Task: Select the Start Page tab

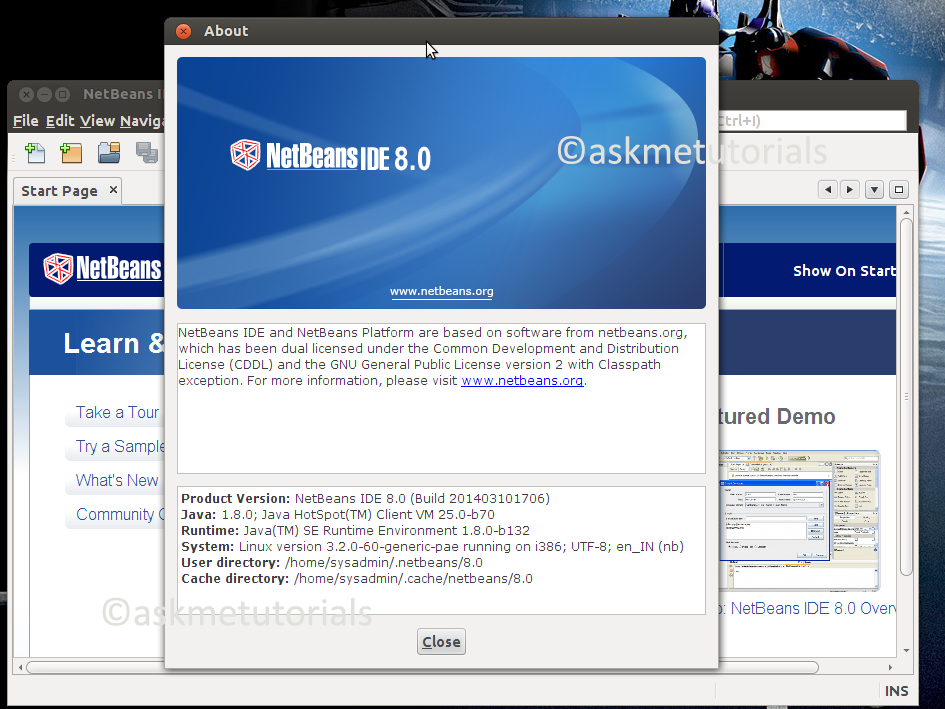Action: (59, 191)
